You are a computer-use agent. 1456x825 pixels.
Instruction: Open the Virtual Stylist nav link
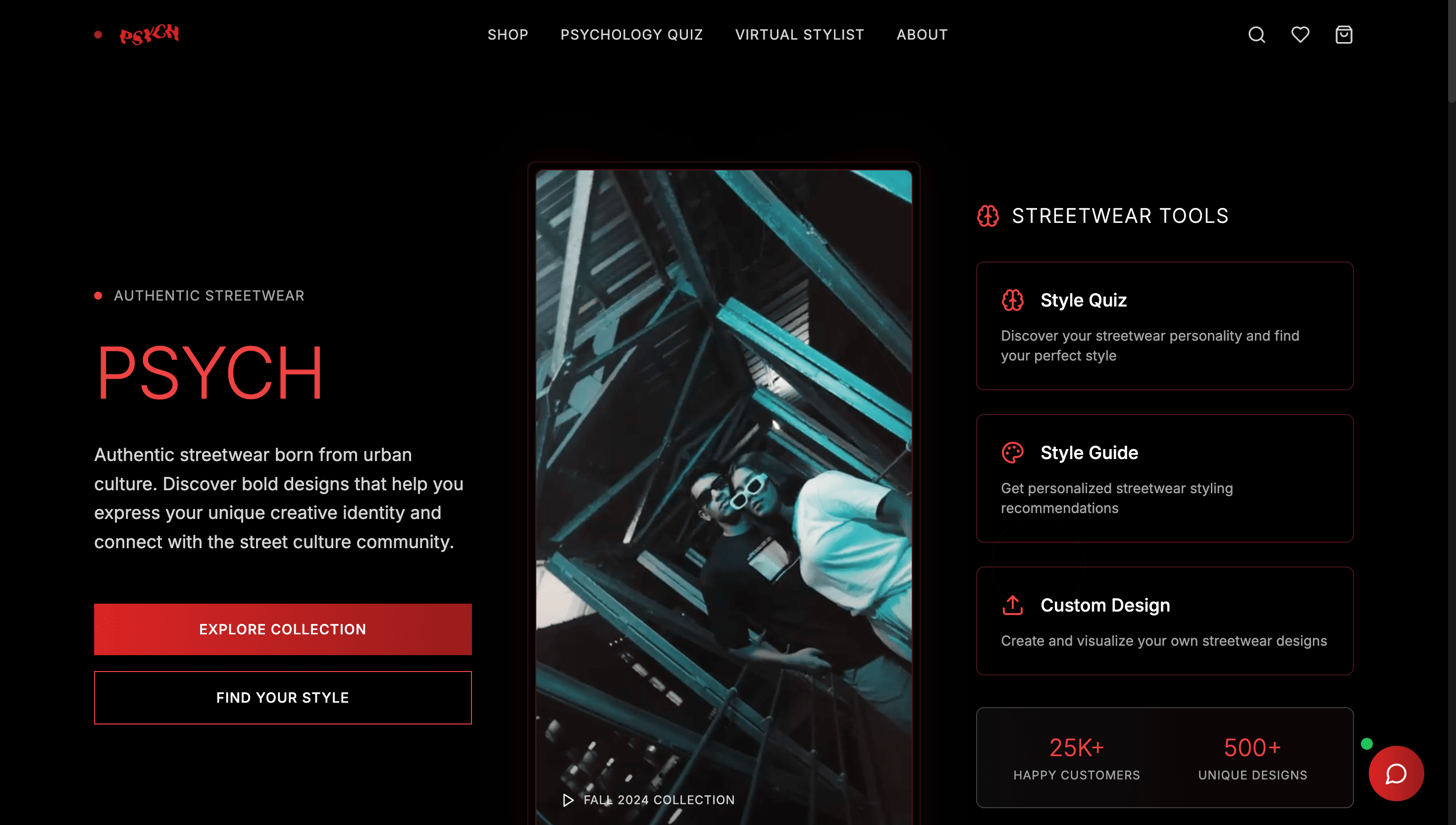coord(799,35)
